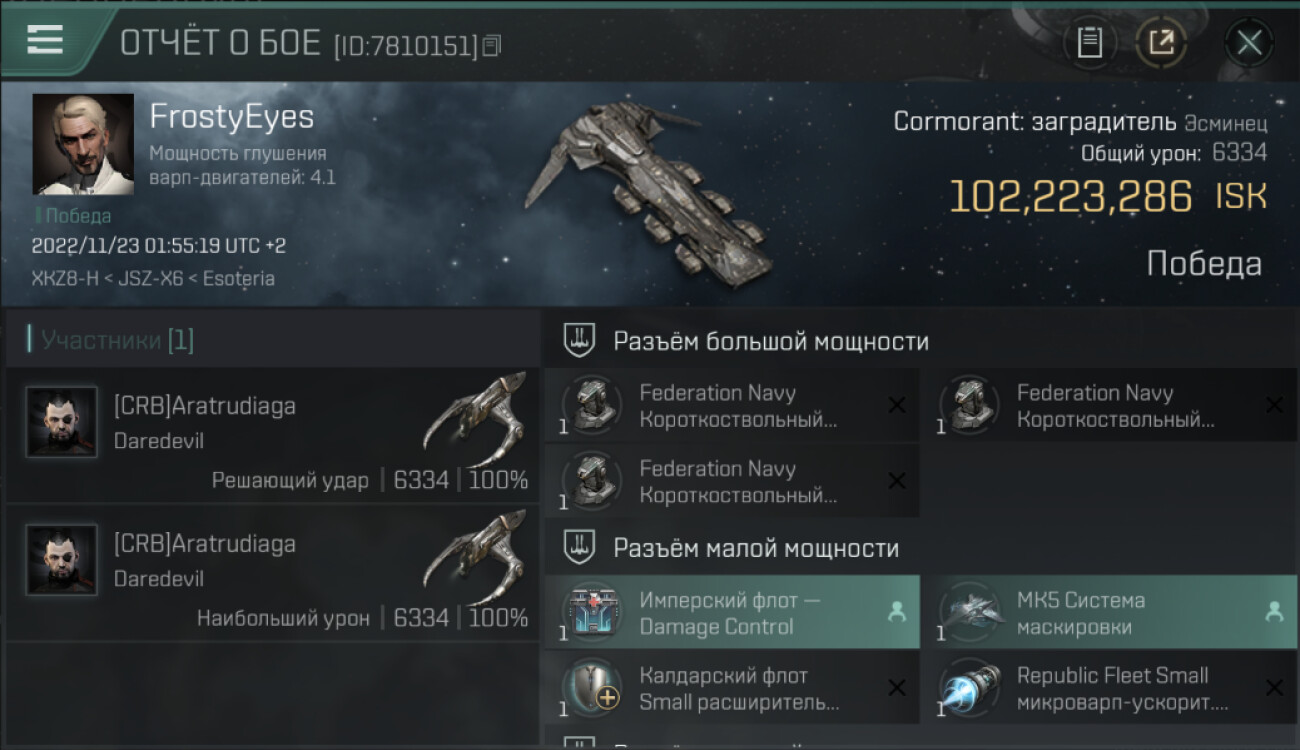Toggle the X mark on third Federation Navy module

[897, 481]
